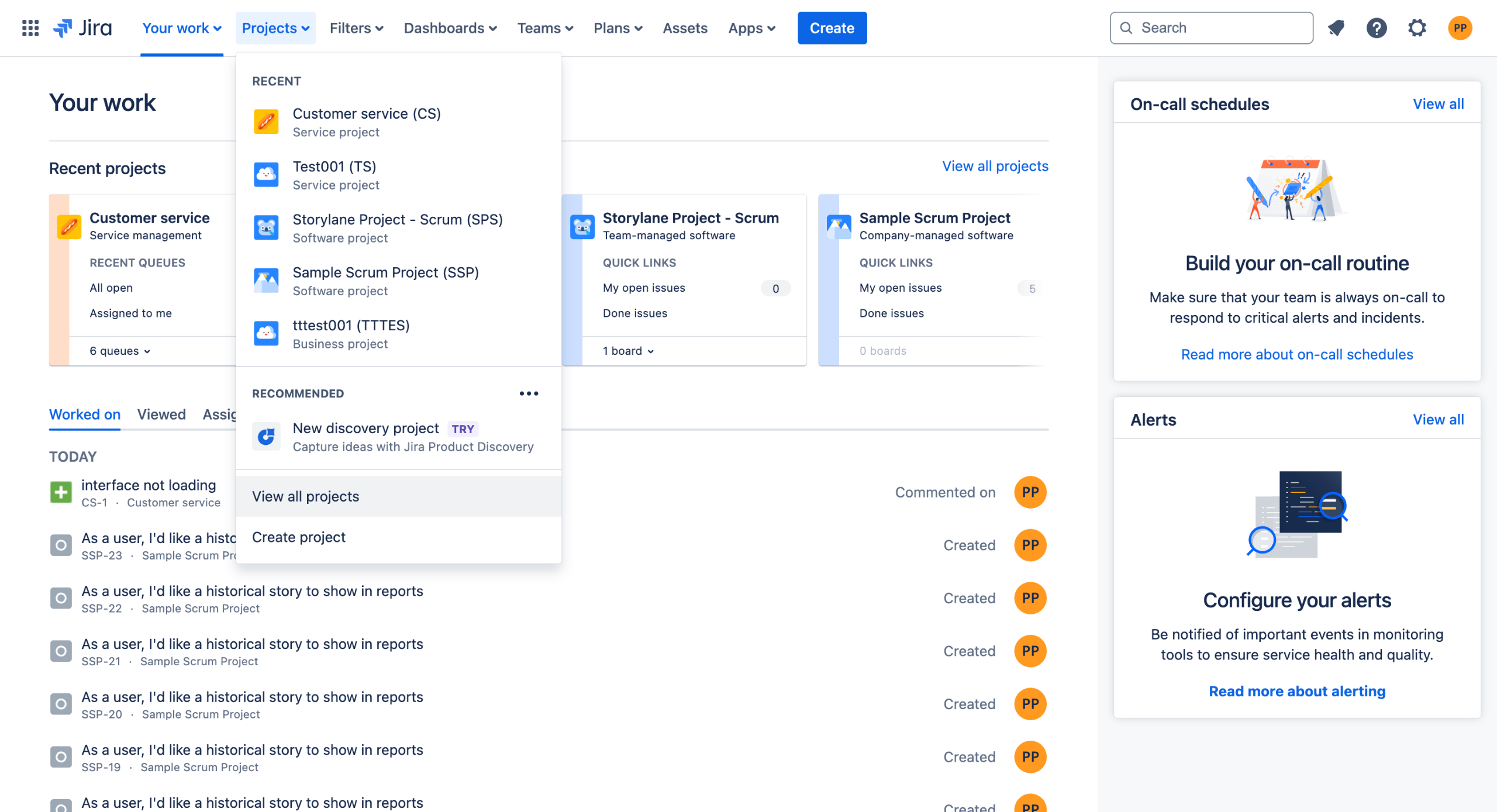Switch to the Viewed tab
The width and height of the screenshot is (1497, 812).
point(161,414)
